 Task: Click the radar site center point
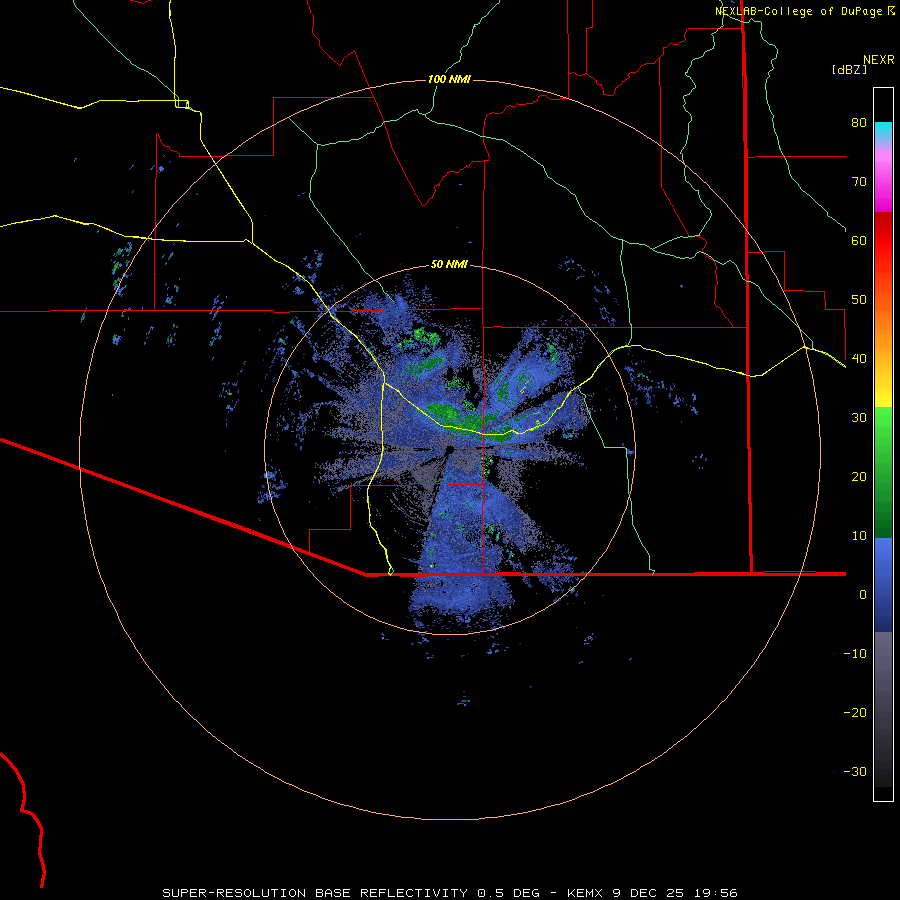pyautogui.click(x=450, y=449)
